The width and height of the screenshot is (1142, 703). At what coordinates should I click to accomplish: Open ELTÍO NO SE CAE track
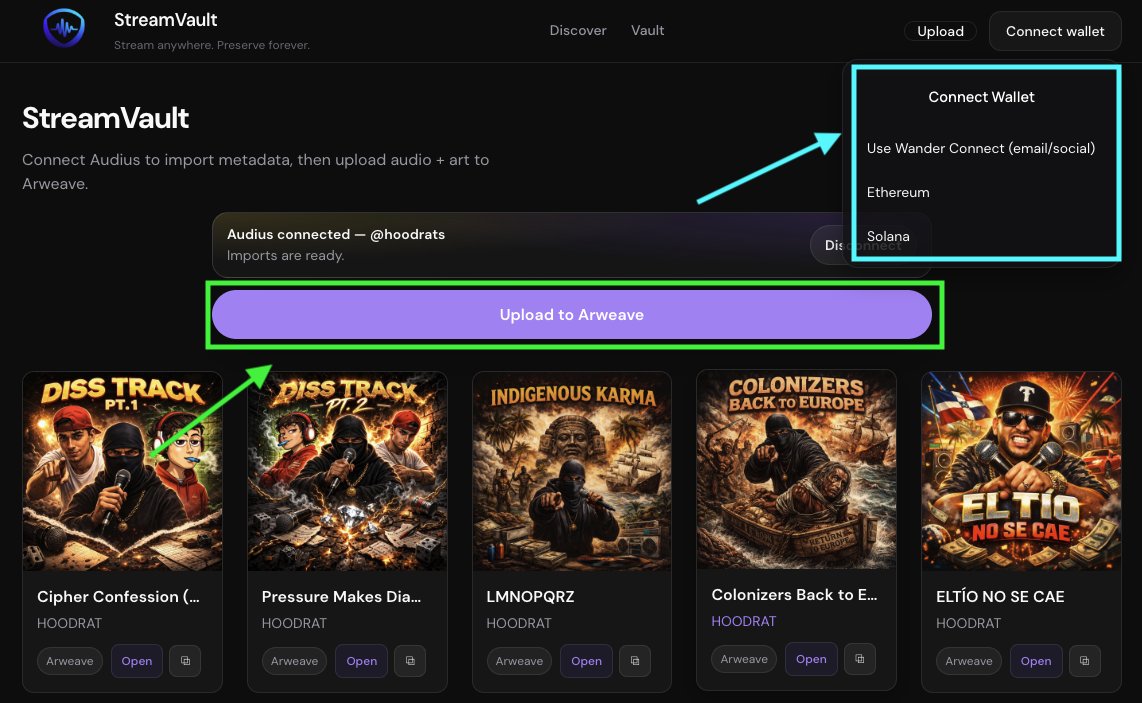pos(1036,661)
